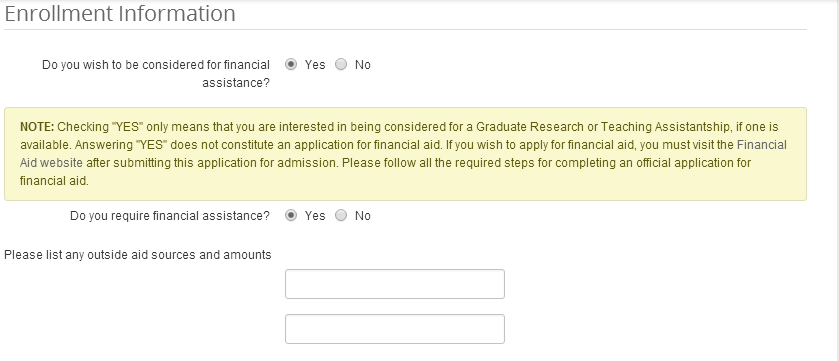Click the 'Do you require financial assistance?' label

click(170, 216)
